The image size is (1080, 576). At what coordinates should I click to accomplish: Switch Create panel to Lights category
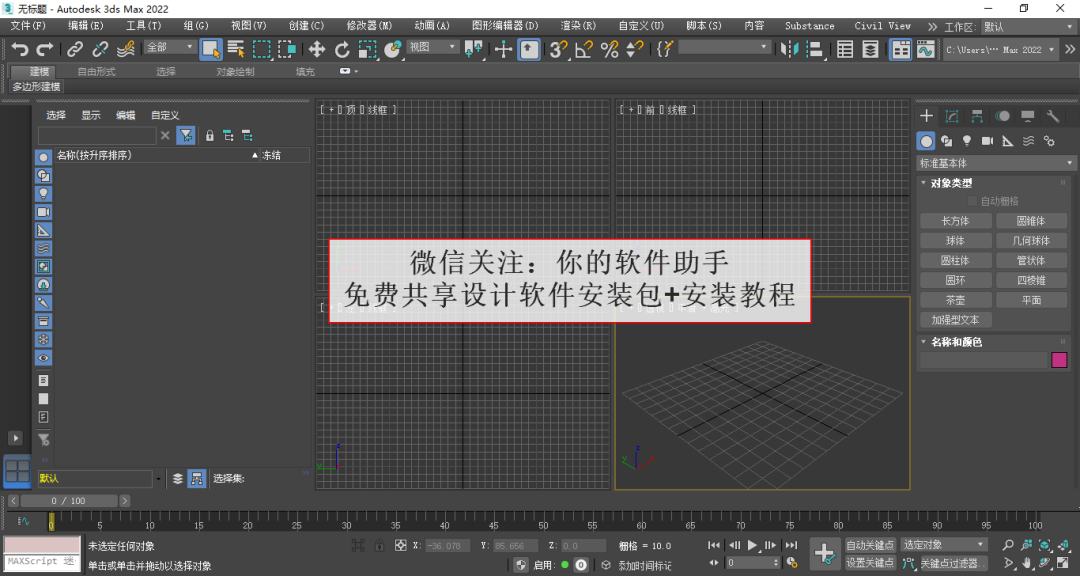point(967,141)
